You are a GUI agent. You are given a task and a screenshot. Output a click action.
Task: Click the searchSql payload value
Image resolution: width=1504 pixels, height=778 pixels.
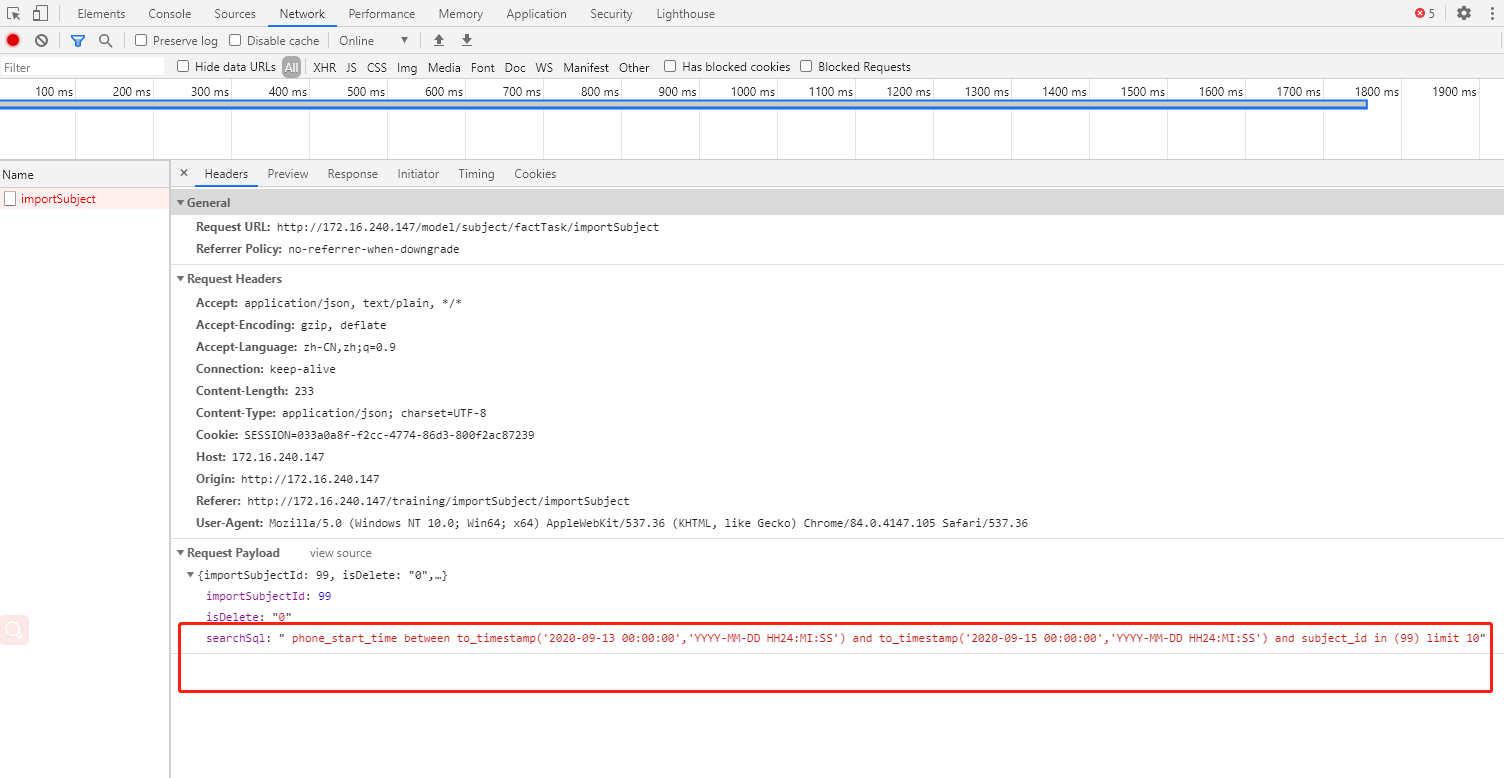883,638
